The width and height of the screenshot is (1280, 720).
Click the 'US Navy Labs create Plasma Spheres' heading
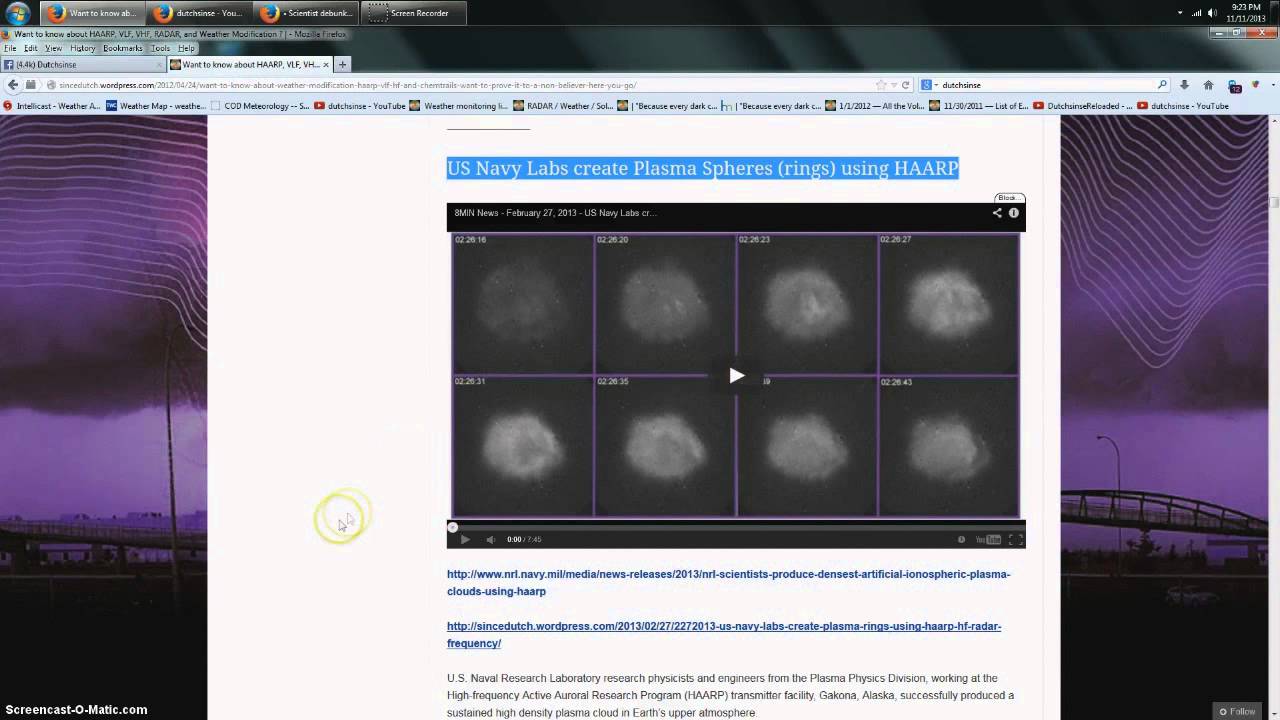coord(702,168)
